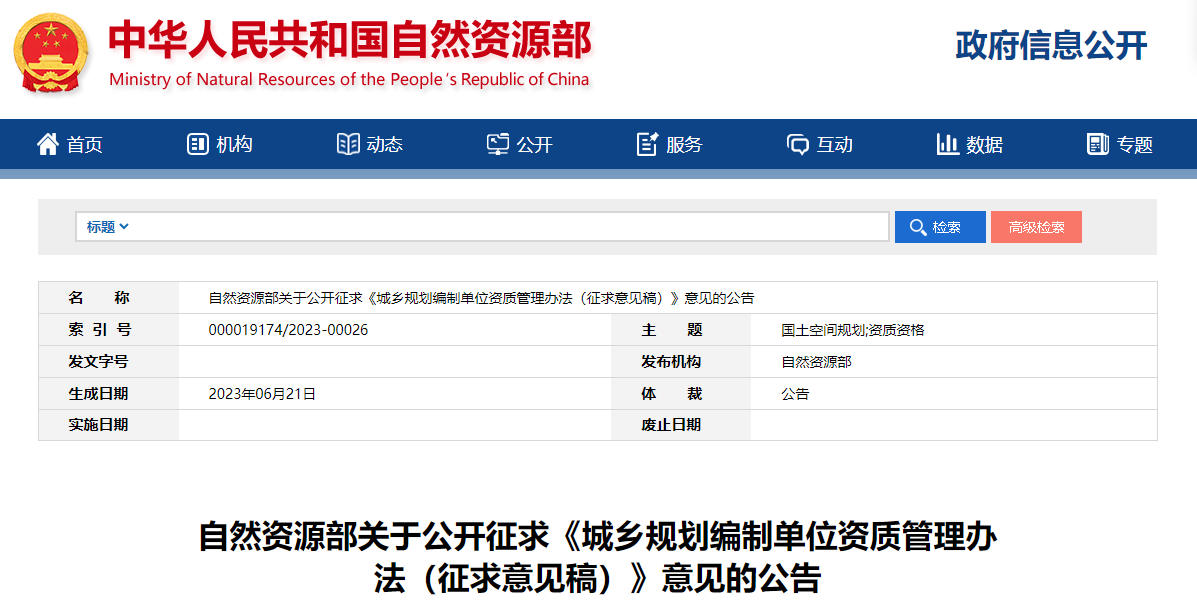Click the bar chart icon beside 数据
The width and height of the screenshot is (1197, 607).
coord(947,144)
